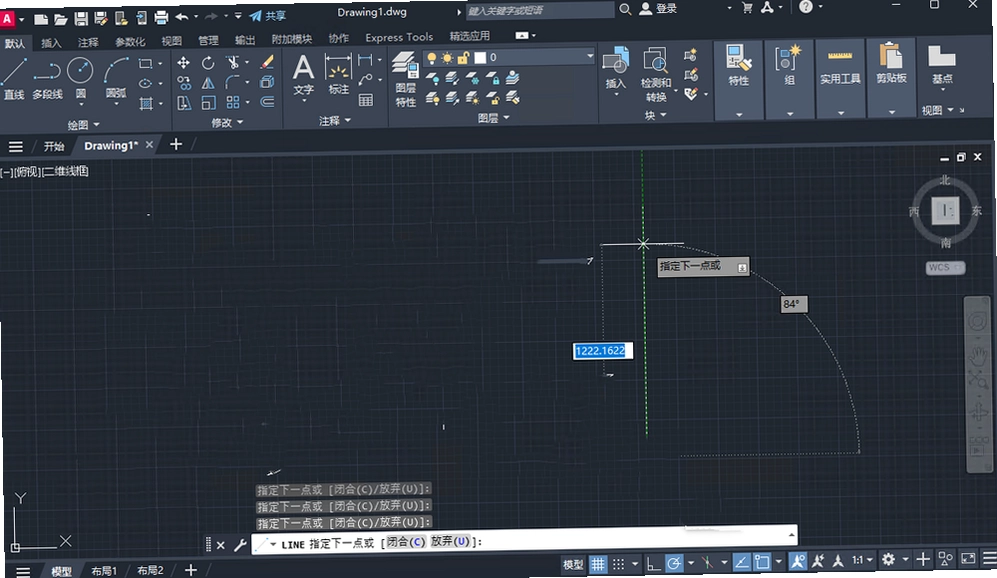Choose the Offset tool icon
997x578 pixels.
(x=268, y=102)
